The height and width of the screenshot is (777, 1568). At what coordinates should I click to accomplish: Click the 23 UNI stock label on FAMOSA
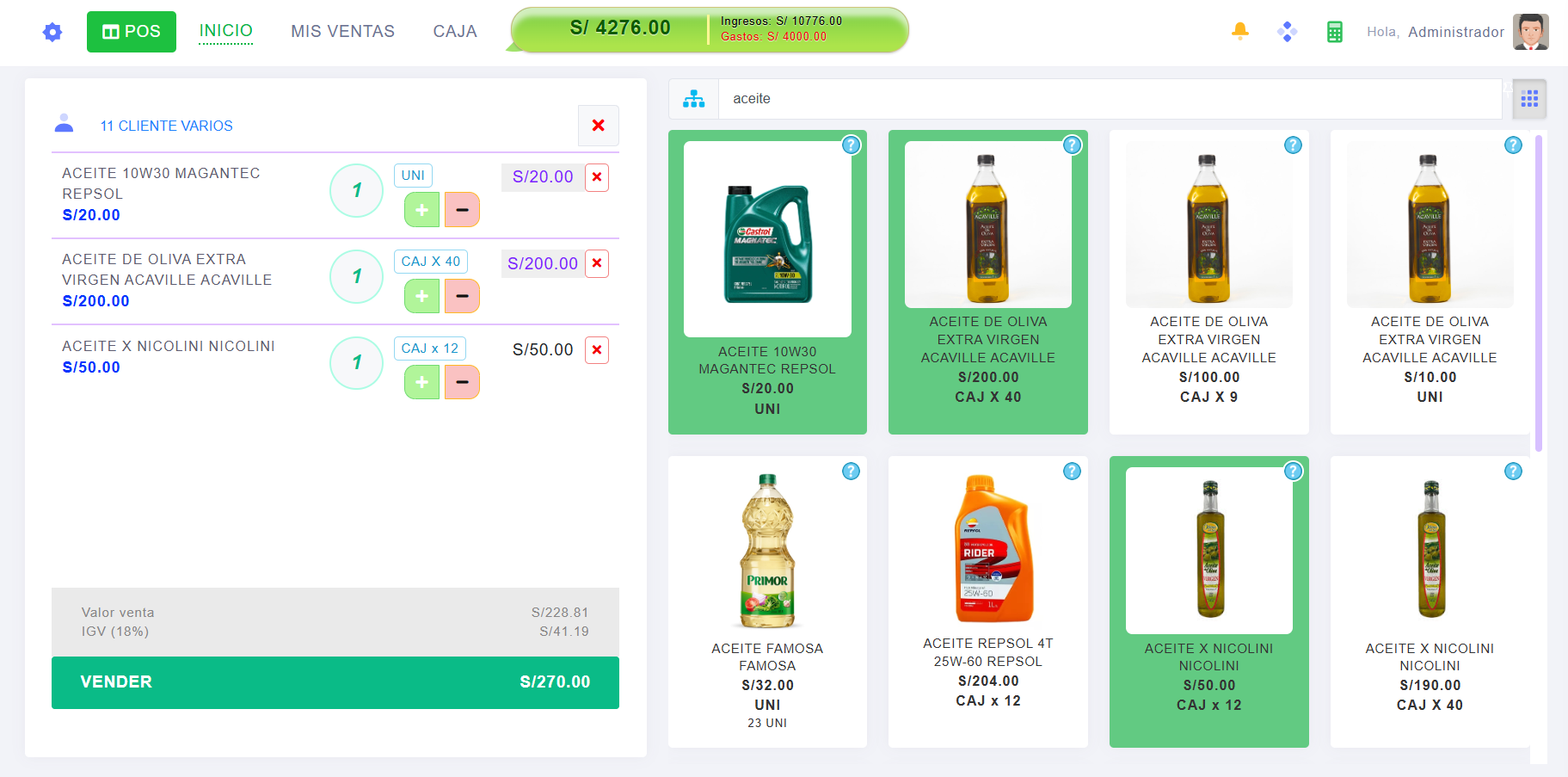767,724
